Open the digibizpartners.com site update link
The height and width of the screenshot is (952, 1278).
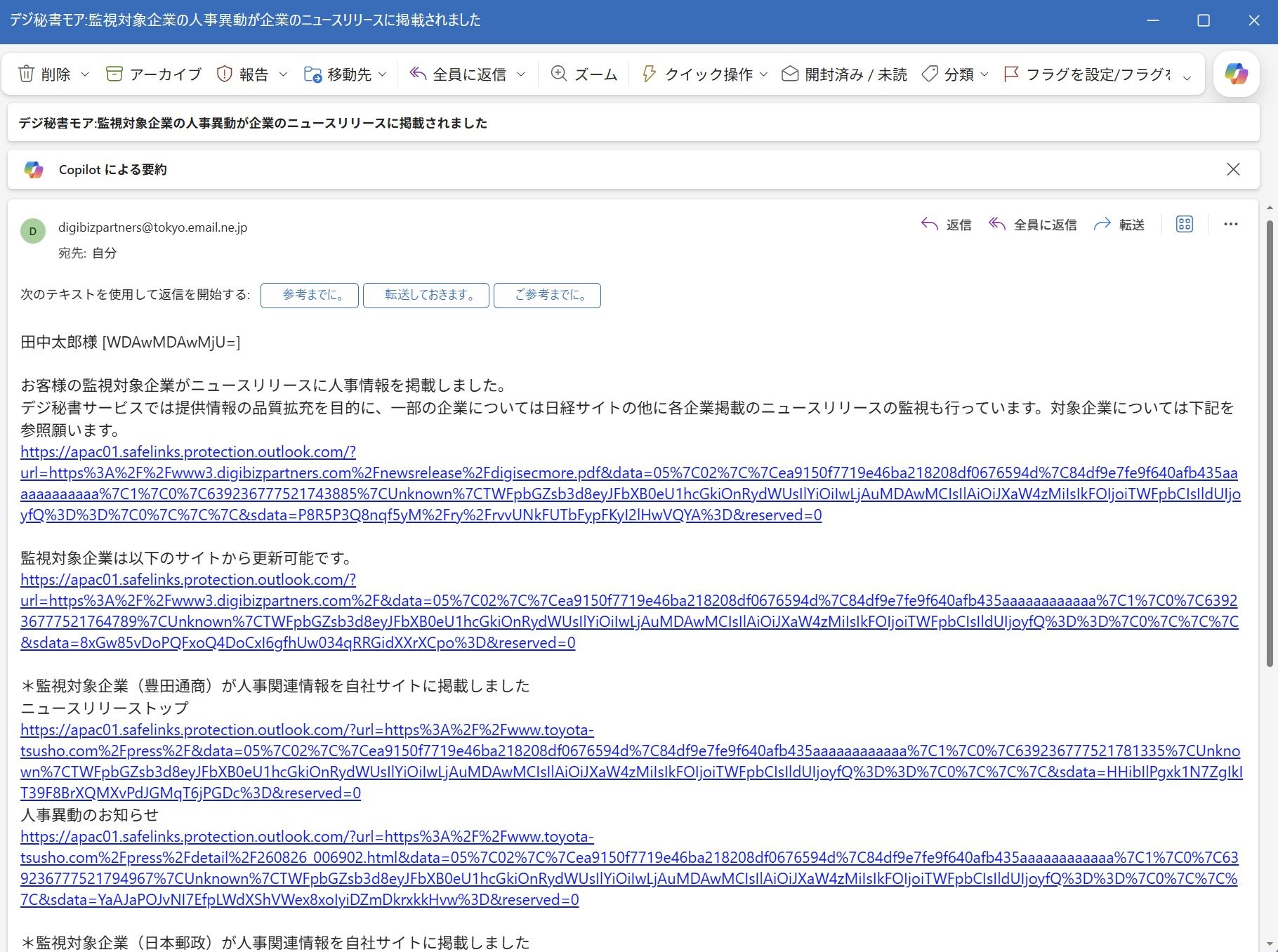coord(629,611)
